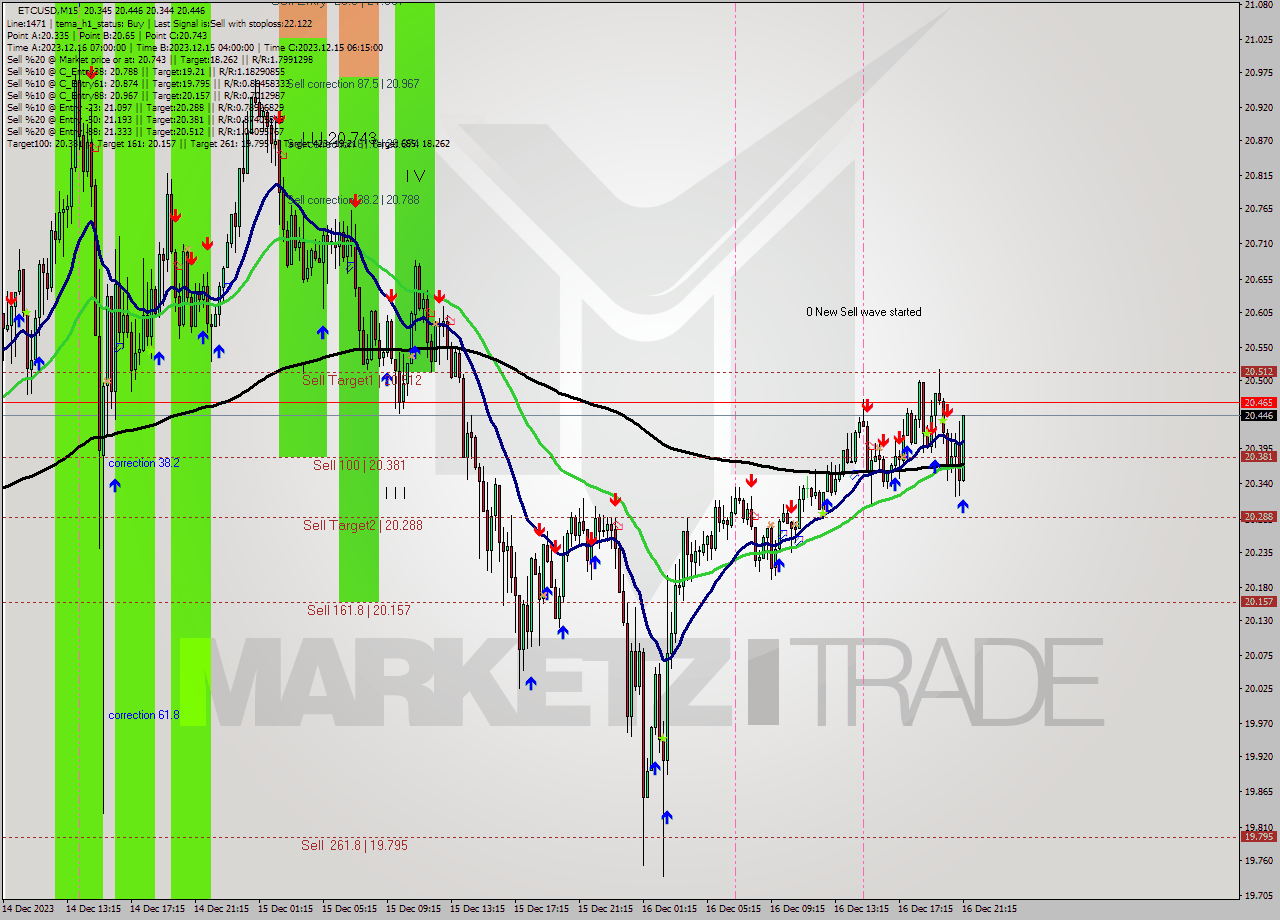Click the 'Sell Target2 | 20.288' label
The width and height of the screenshot is (1280, 920).
point(363,525)
